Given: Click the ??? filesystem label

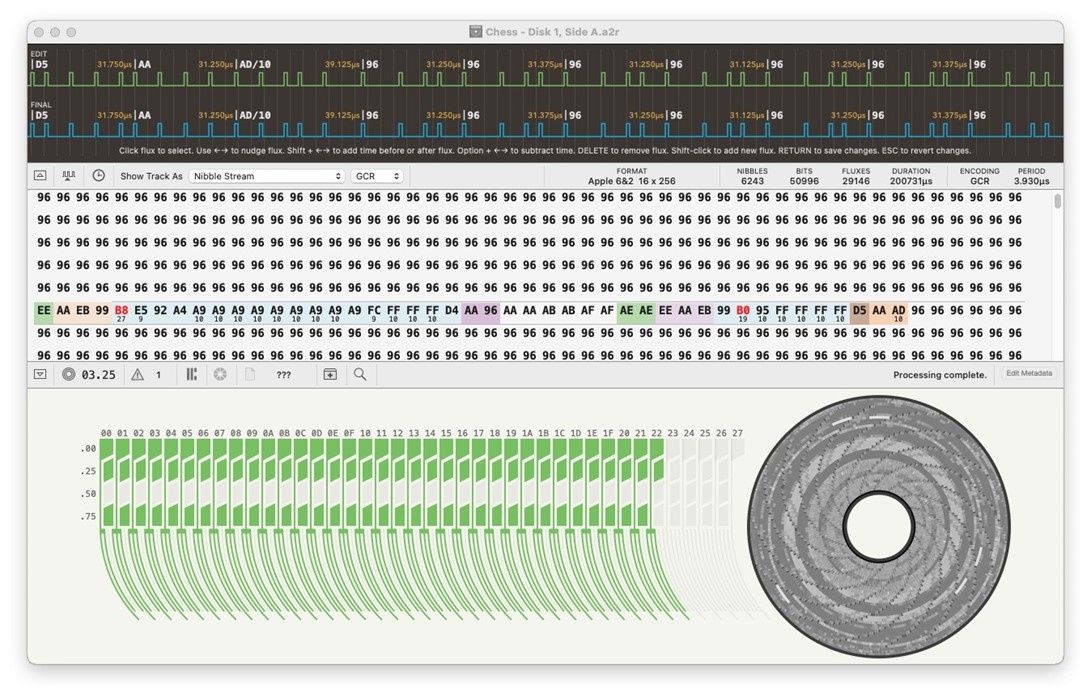Looking at the screenshot, I should (283, 374).
